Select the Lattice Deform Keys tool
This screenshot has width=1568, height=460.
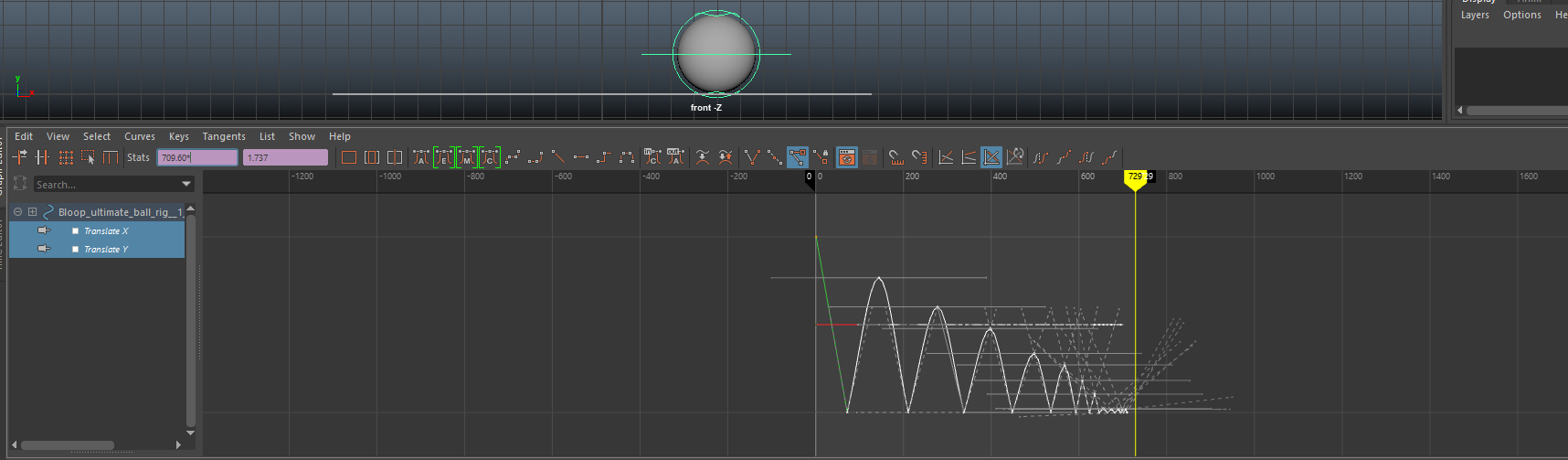(x=66, y=157)
